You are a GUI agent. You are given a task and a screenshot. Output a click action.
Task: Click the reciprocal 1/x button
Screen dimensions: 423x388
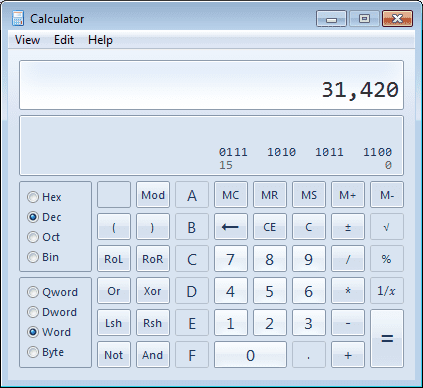click(x=387, y=291)
